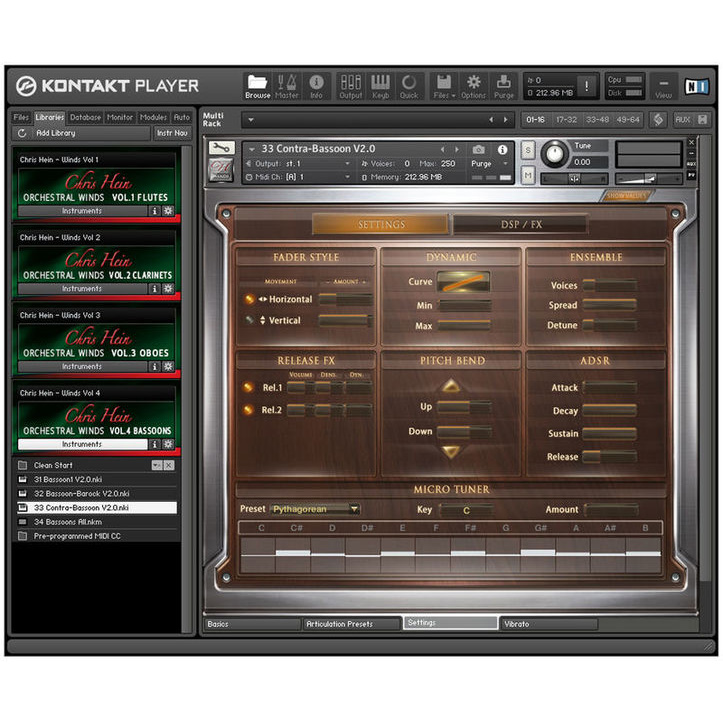Toggle the Rel.2 release FX light
The image size is (723, 723).
[248, 409]
